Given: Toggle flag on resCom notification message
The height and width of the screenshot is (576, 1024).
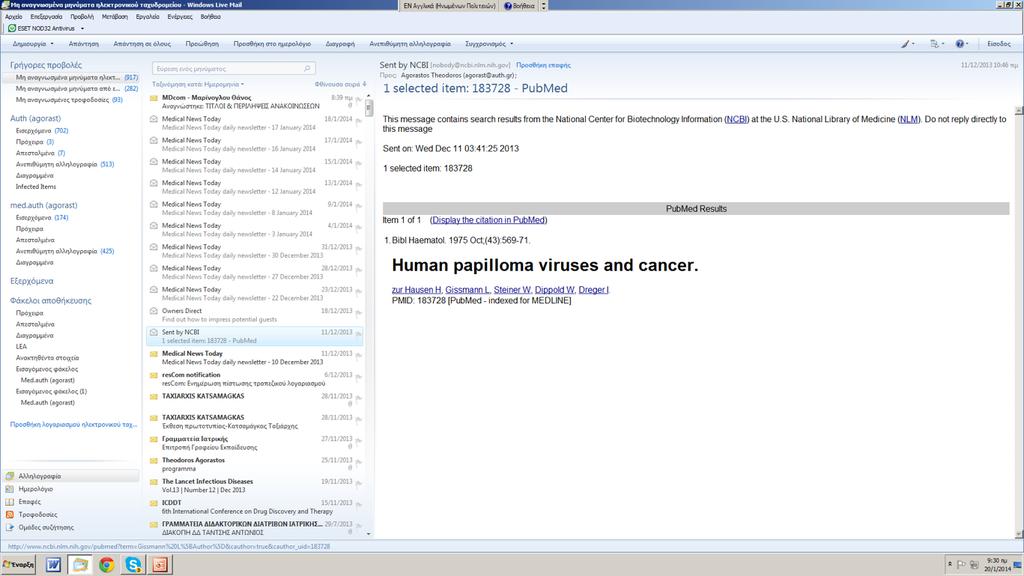Looking at the screenshot, I should [x=359, y=377].
